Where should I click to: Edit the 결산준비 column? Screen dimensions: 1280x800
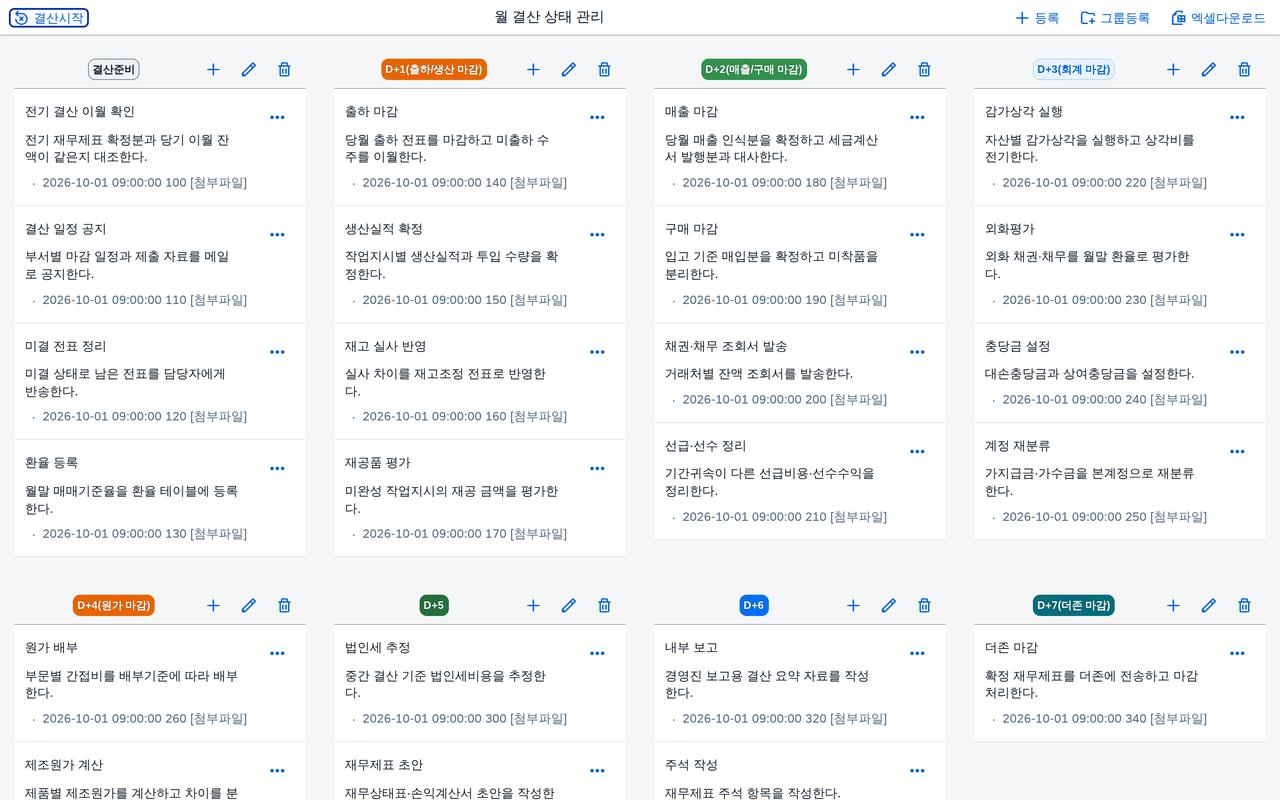pos(249,69)
